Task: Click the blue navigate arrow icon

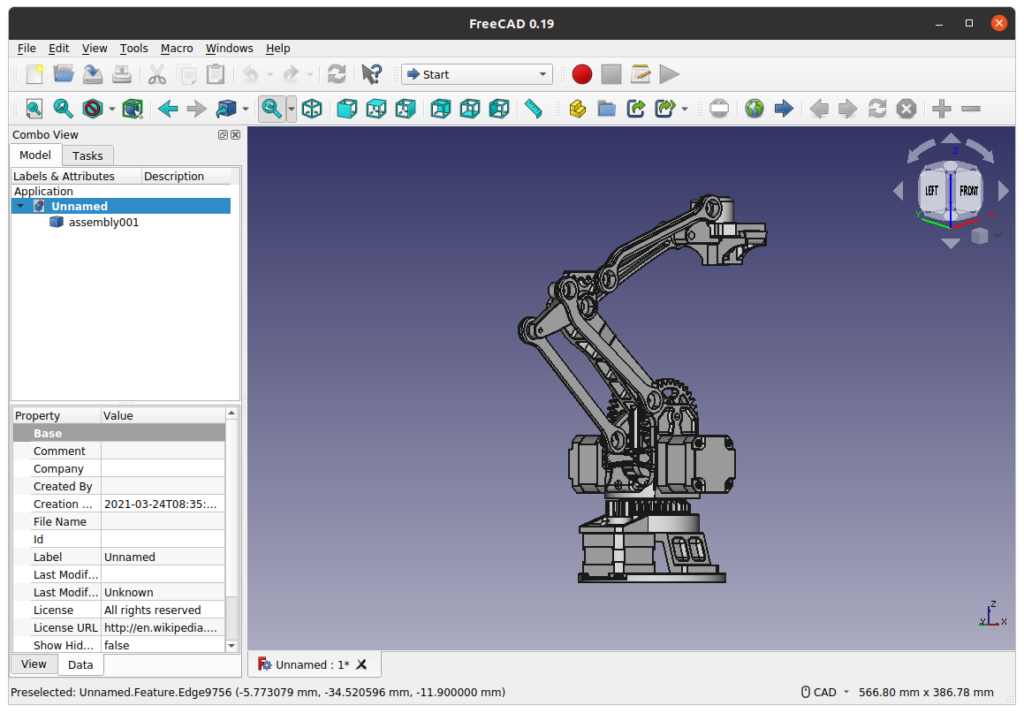Action: click(x=784, y=108)
